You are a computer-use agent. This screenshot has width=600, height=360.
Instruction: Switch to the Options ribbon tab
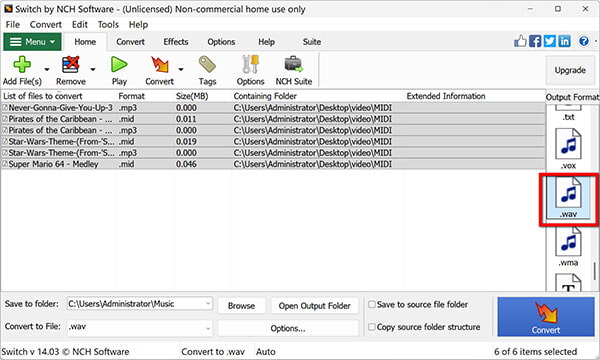pos(221,42)
